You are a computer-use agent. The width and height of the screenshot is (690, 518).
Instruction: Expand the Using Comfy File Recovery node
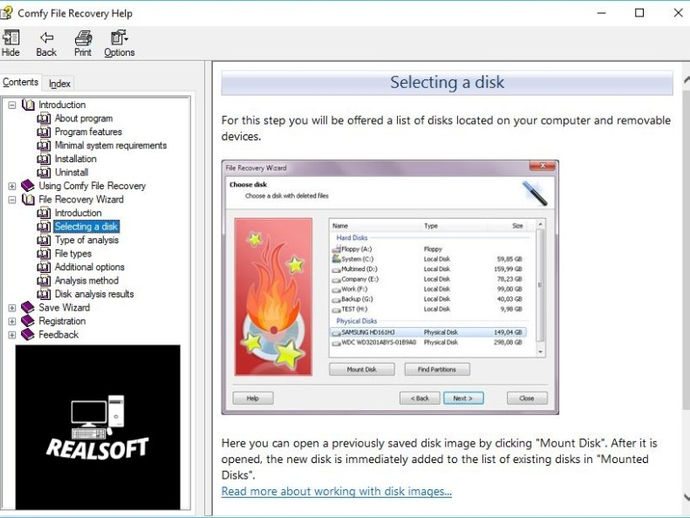tap(12, 186)
